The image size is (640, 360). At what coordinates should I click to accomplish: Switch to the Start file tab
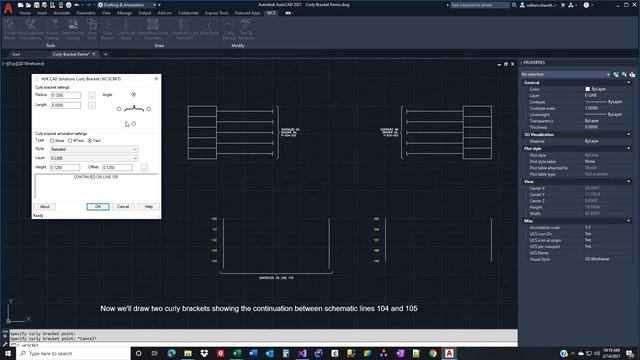(x=16, y=54)
